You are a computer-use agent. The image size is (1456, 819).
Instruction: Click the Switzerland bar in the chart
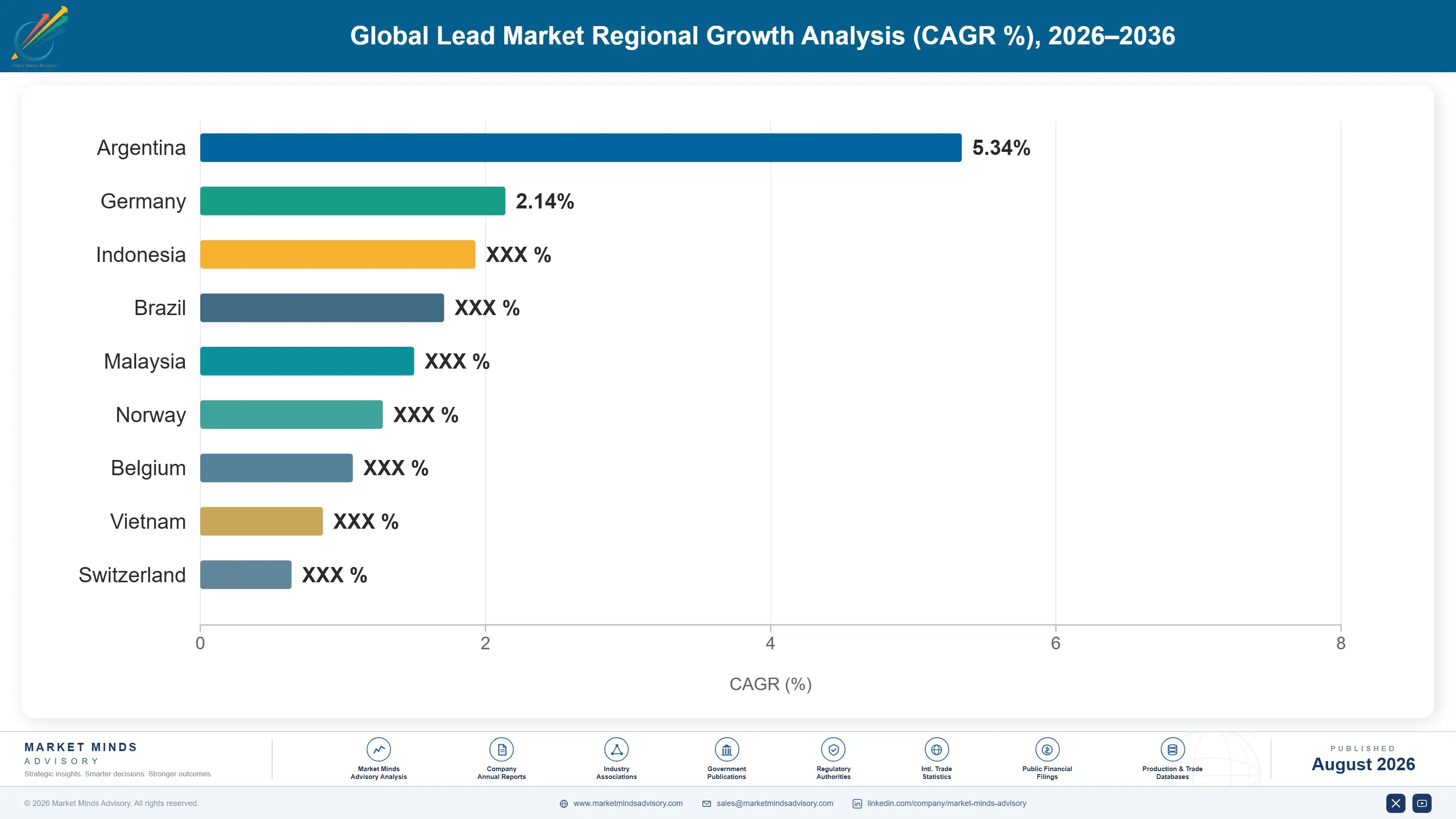pos(246,574)
